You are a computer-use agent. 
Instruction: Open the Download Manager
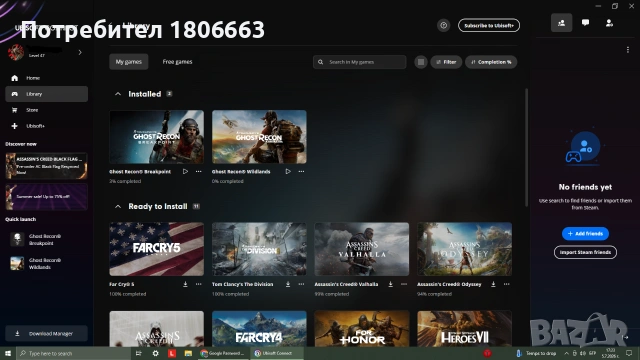(47, 333)
